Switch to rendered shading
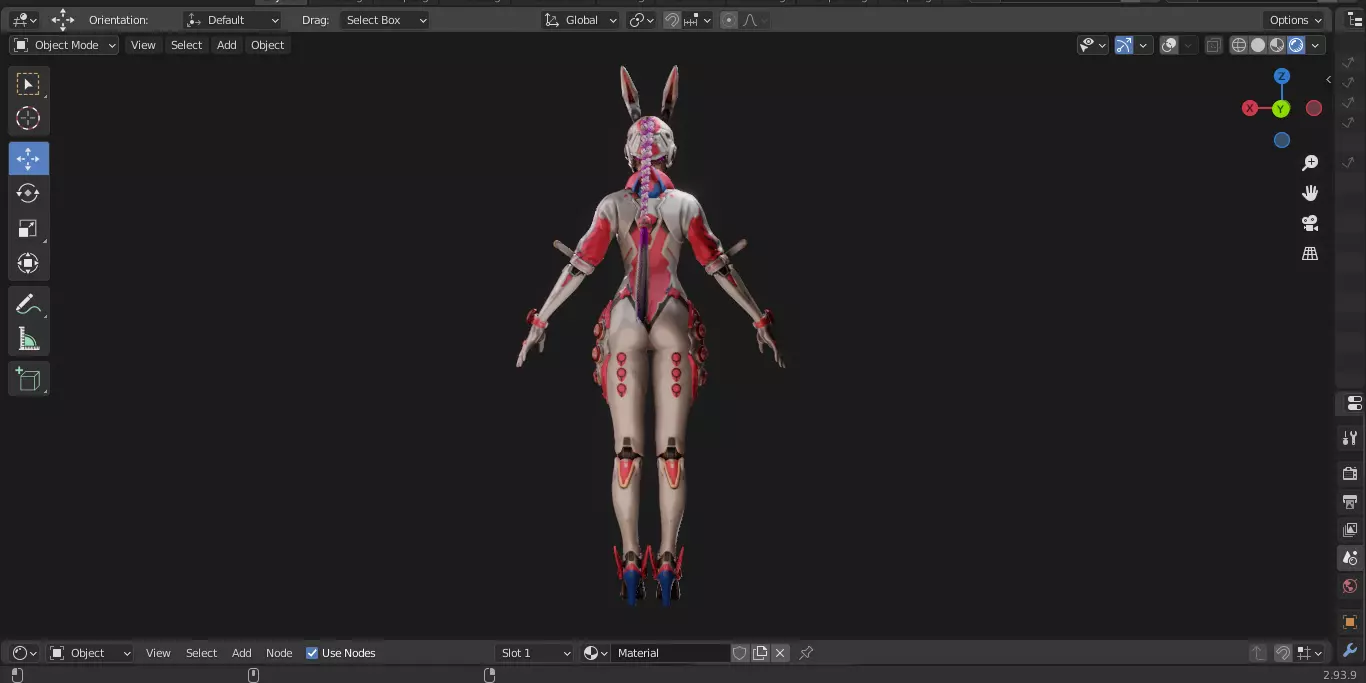Image resolution: width=1366 pixels, height=683 pixels. [x=1296, y=45]
